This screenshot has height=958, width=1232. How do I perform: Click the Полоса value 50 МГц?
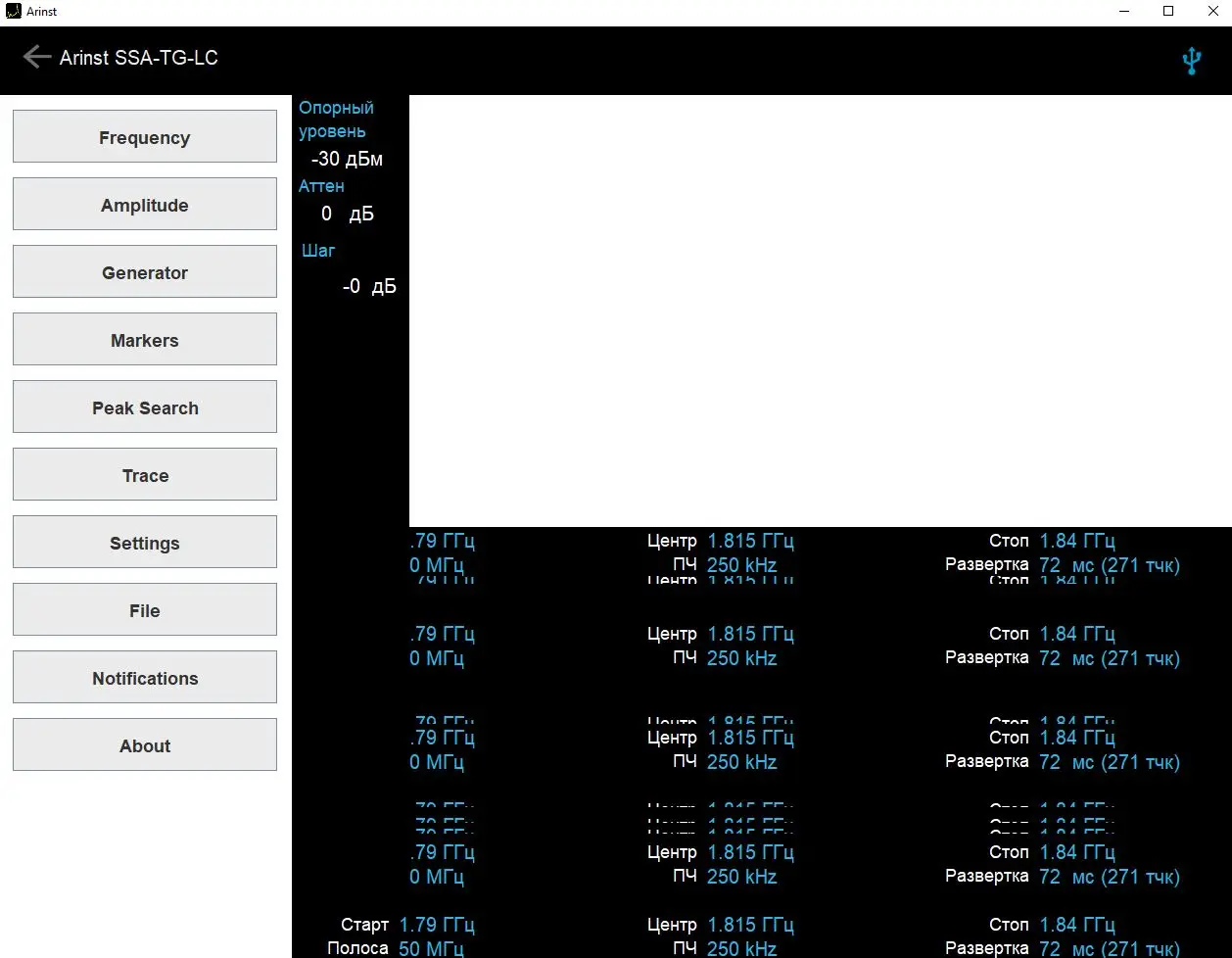coord(431,948)
